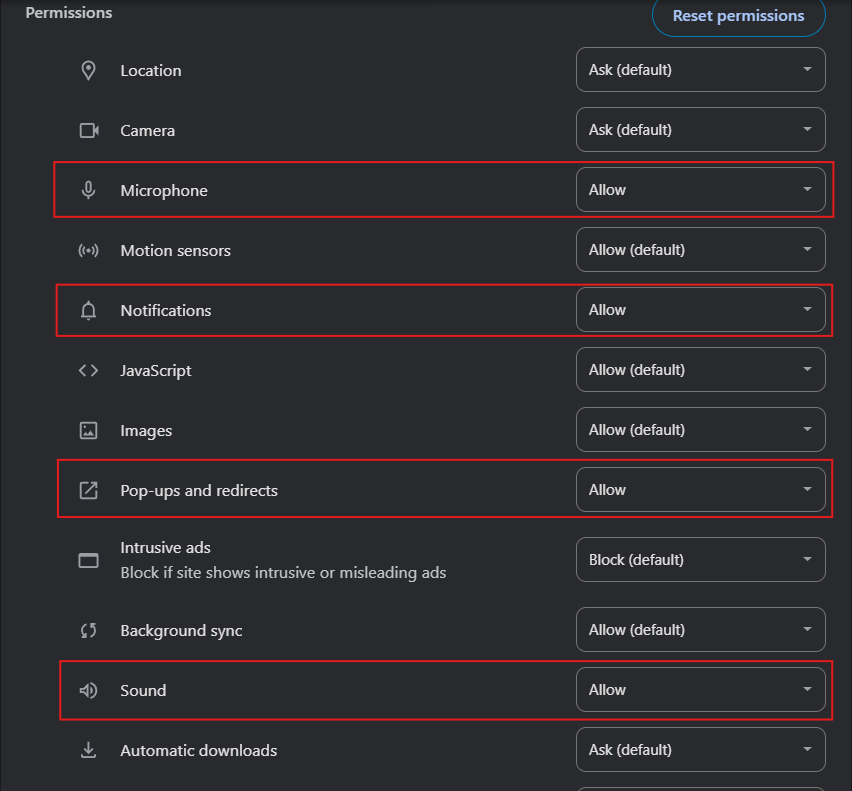
Task: Click the Motion sensors label
Action: [176, 250]
